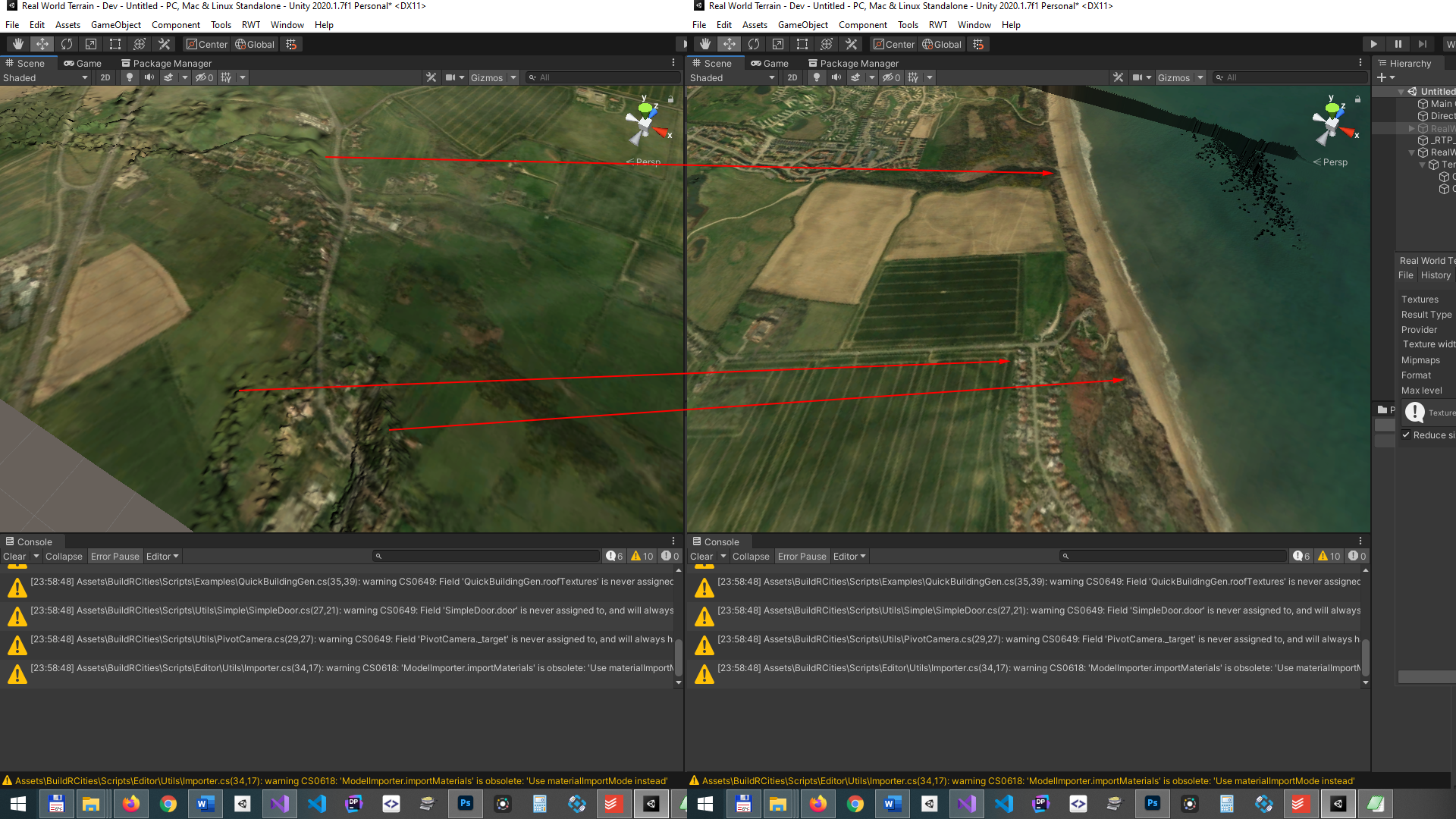Toggle 2D mode in left Scene view
Screen dimensions: 1456x819
tap(105, 77)
